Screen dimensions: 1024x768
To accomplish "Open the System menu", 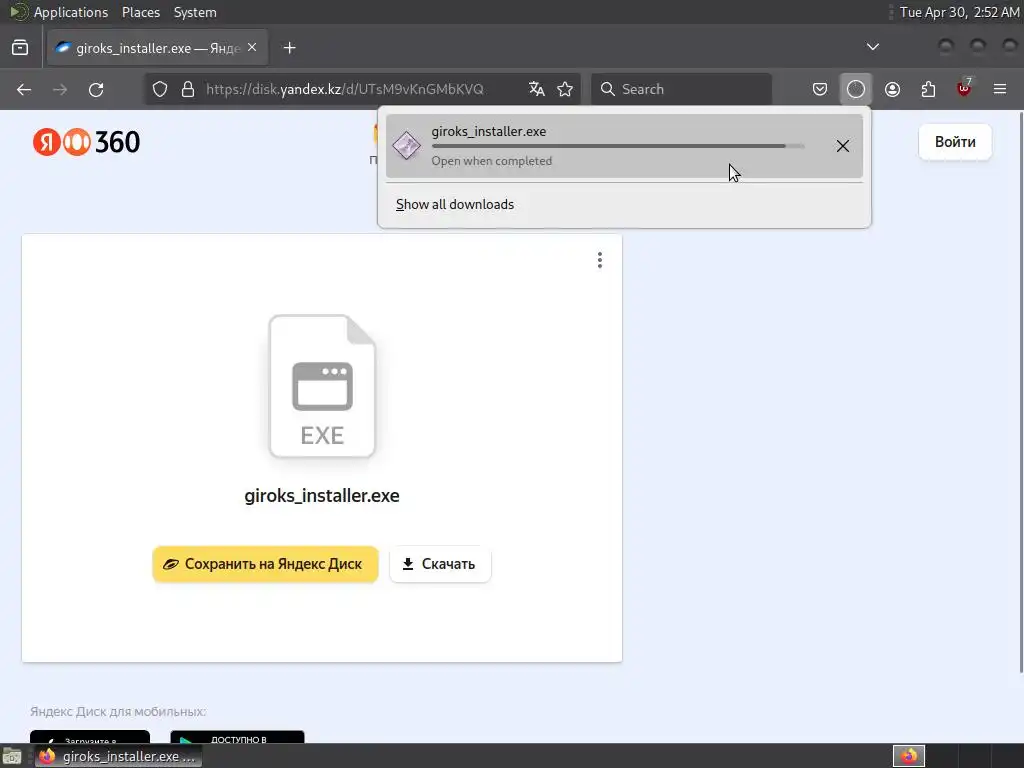I will point(195,12).
